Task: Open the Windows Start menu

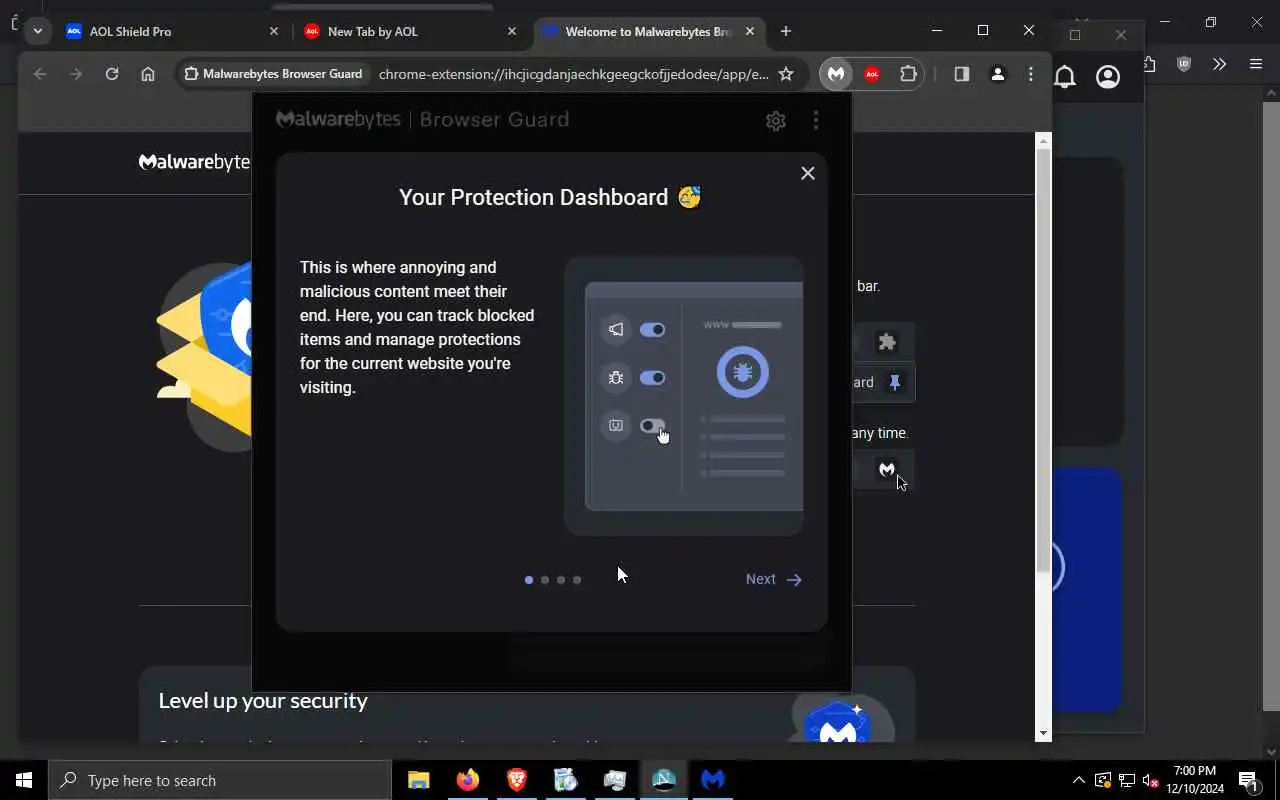Action: (24, 780)
